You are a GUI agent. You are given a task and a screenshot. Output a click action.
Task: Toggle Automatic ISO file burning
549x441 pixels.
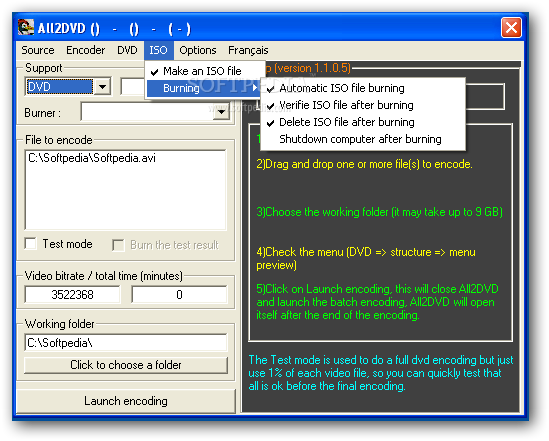click(363, 88)
